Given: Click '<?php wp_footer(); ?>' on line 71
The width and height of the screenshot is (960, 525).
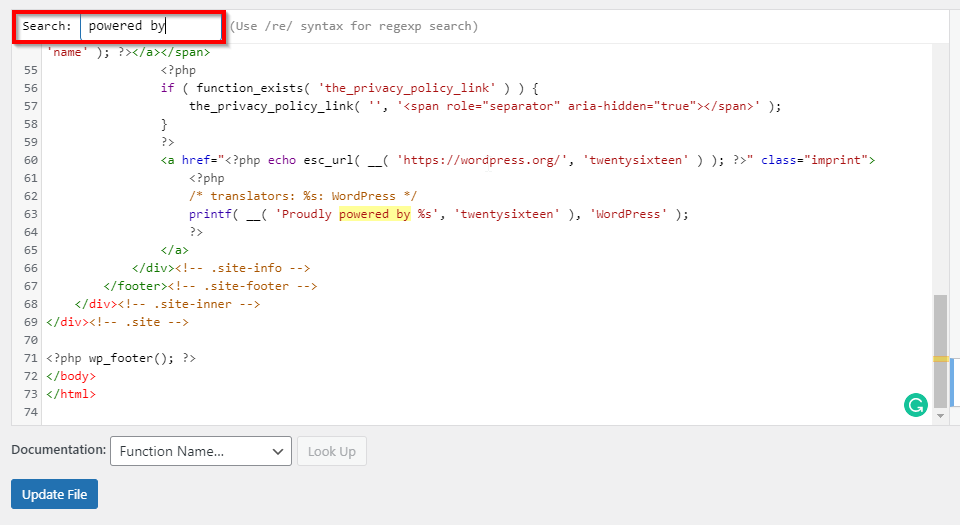Looking at the screenshot, I should coord(121,358).
